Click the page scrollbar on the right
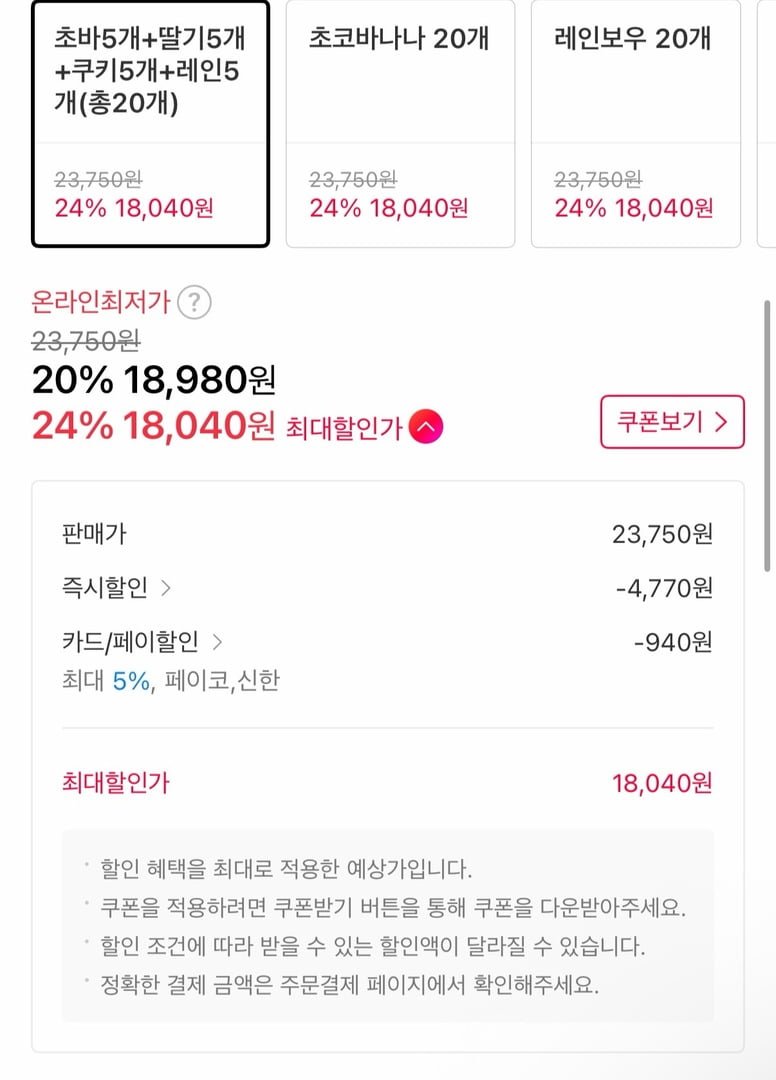Image resolution: width=776 pixels, height=1080 pixels. coord(767,430)
